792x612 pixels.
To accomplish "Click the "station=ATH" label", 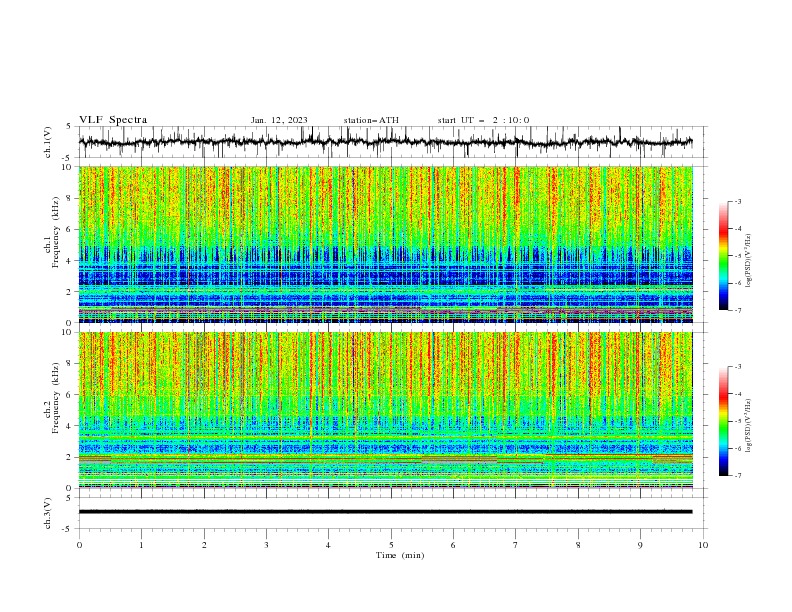I will coord(371,120).
